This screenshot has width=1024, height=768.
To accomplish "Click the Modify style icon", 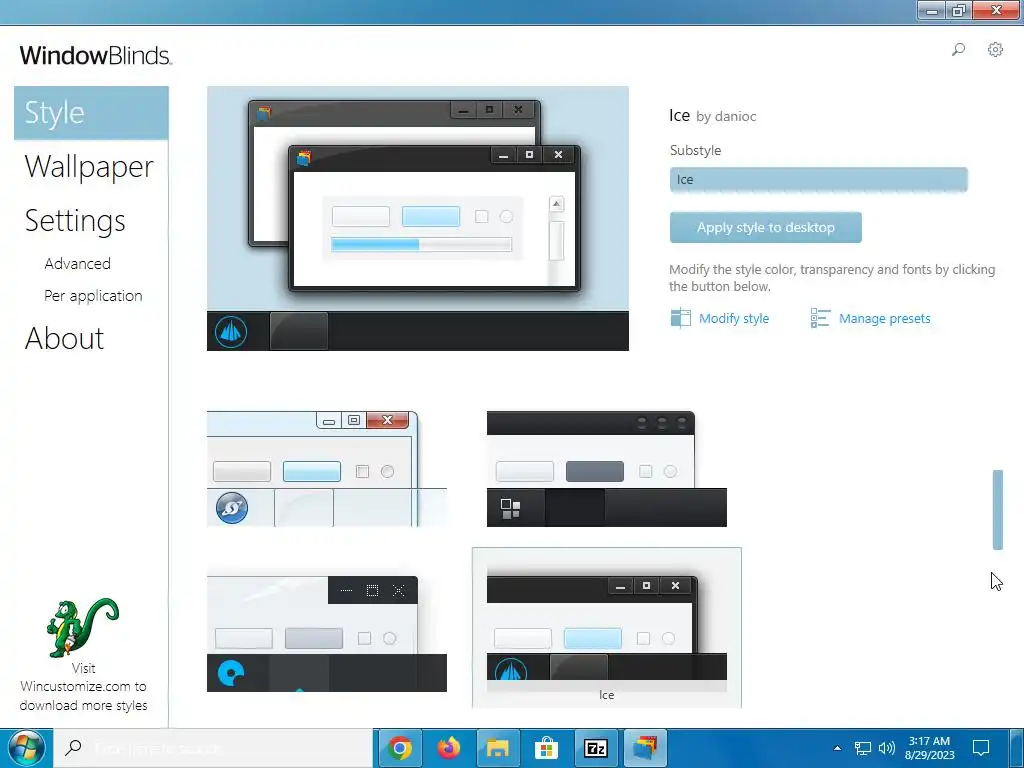I will (x=680, y=318).
